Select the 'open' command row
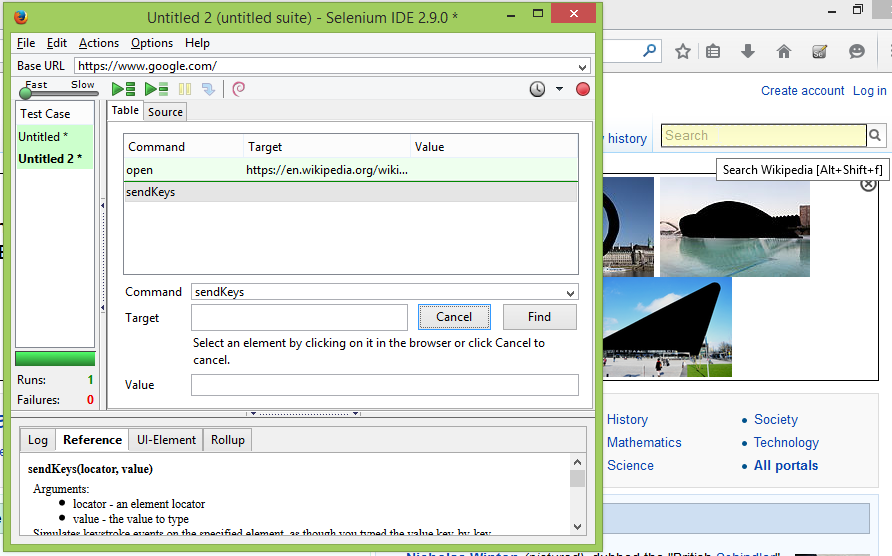The height and width of the screenshot is (556, 892). pos(350,170)
